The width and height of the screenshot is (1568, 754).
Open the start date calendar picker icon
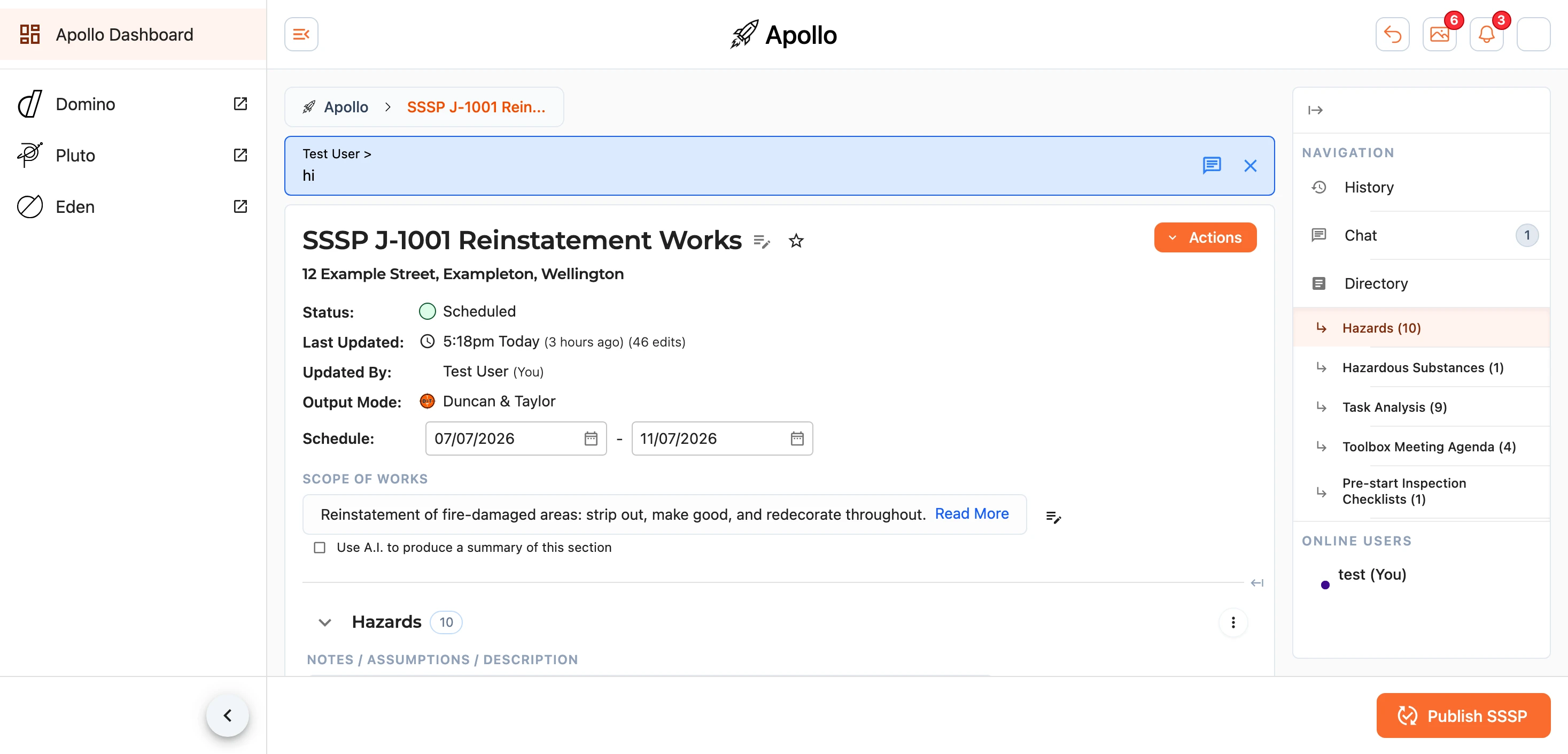[591, 438]
